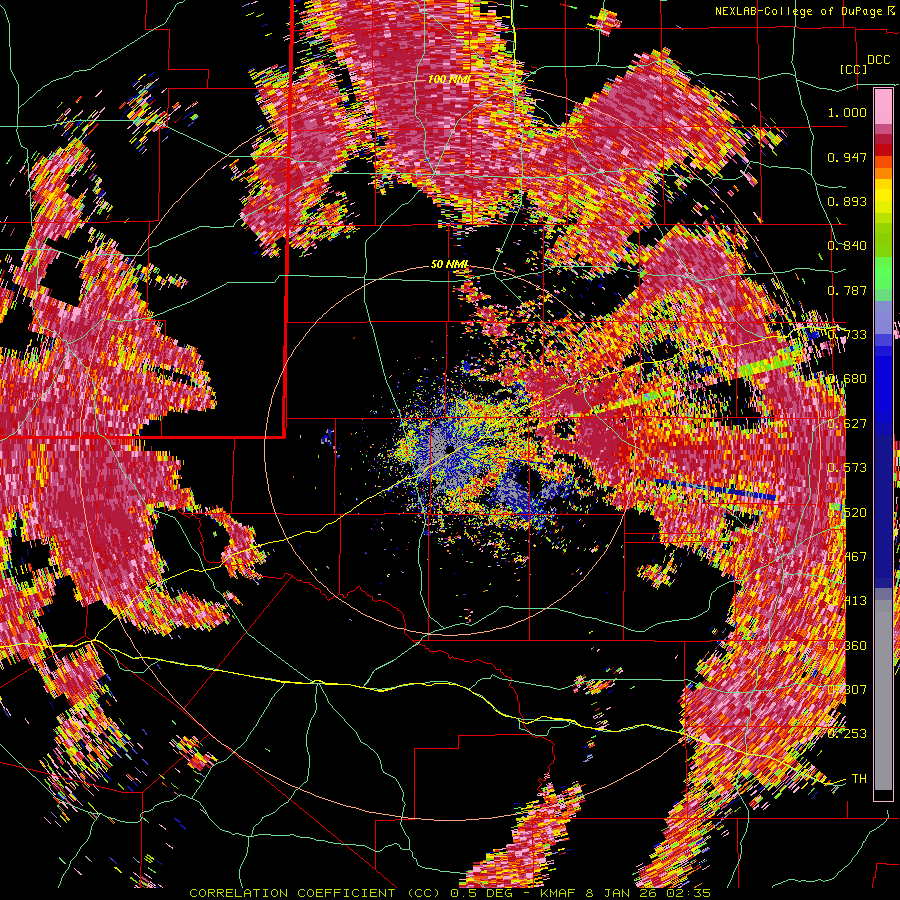Select the 0.787 scale value
The image size is (900, 900).
[847, 290]
